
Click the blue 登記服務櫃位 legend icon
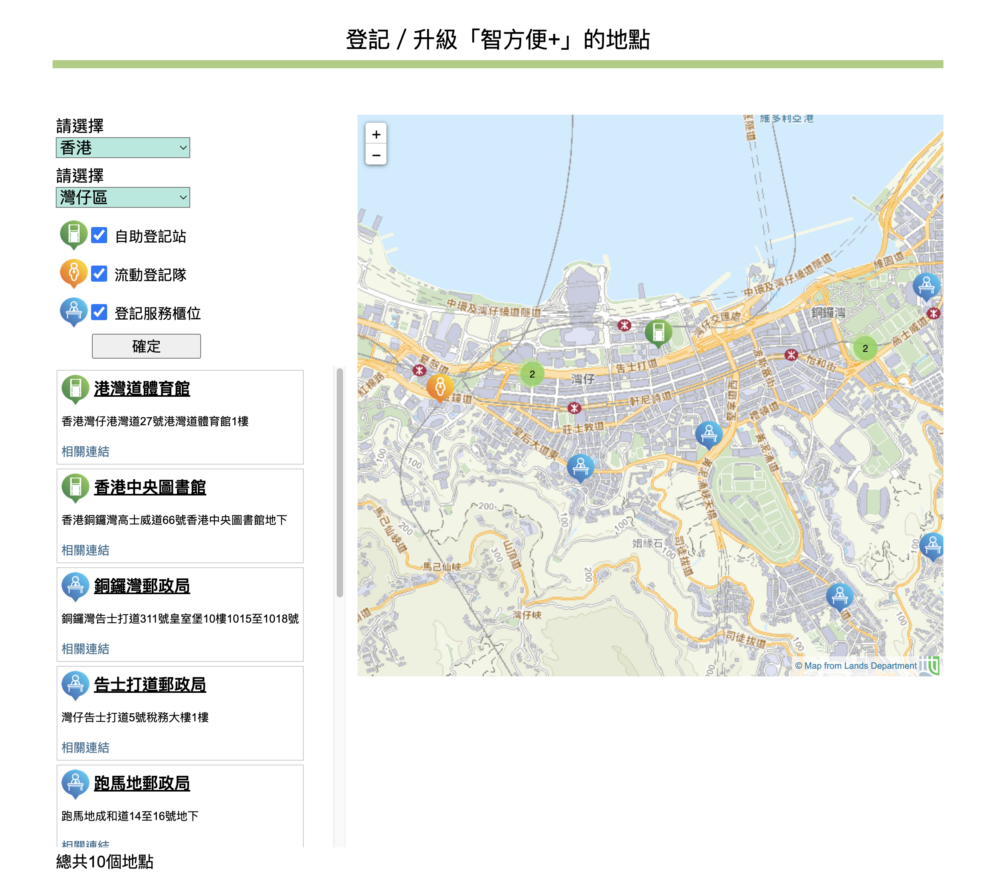point(74,312)
